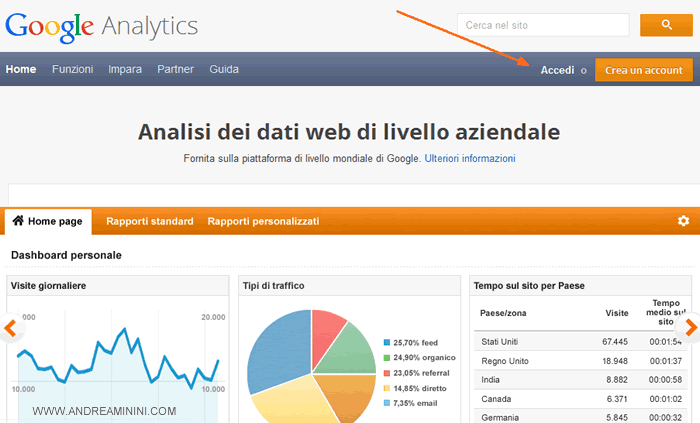Click the orange search magnifier button
Image resolution: width=700 pixels, height=423 pixels.
[666, 25]
